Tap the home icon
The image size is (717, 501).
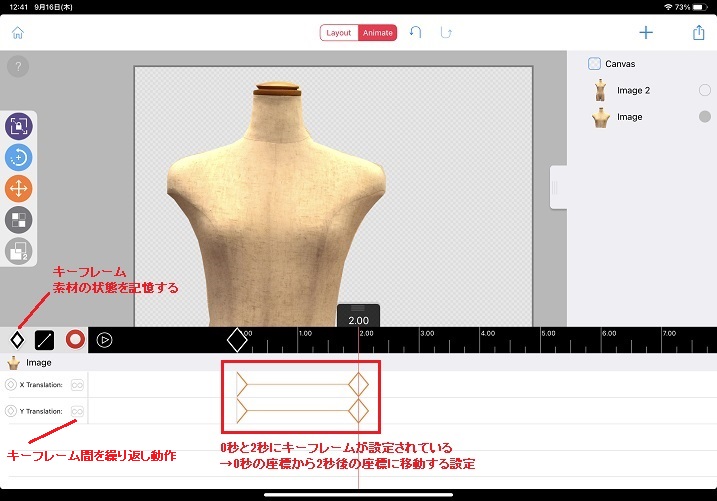point(17,32)
